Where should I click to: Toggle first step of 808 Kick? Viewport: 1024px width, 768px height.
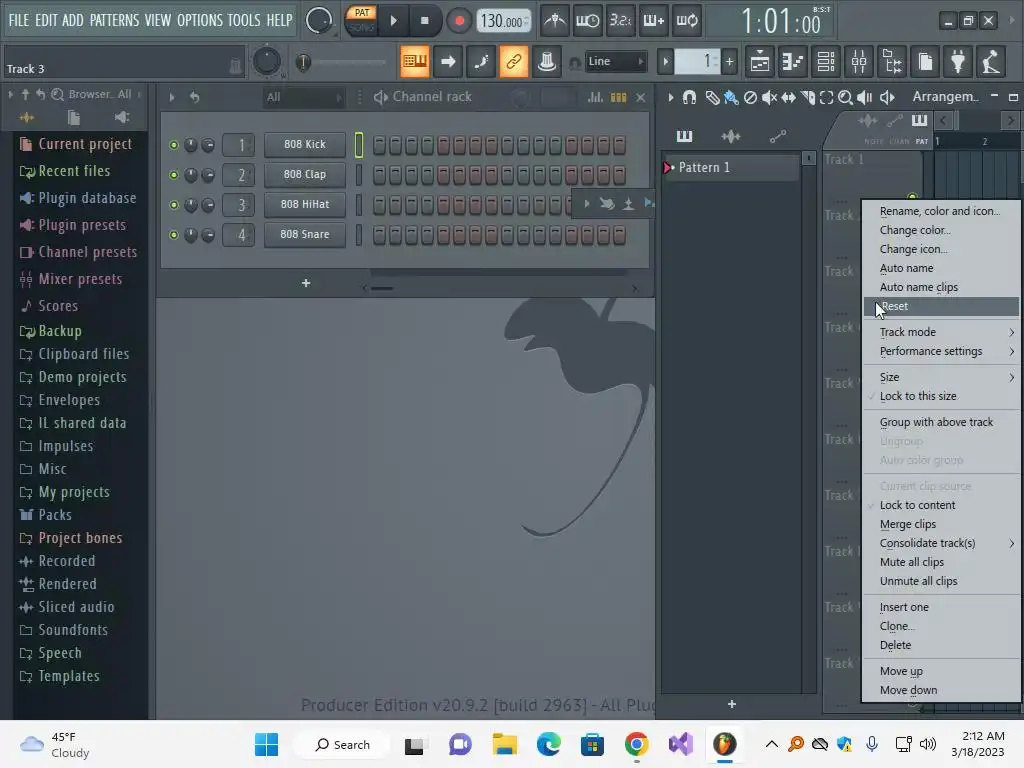tap(379, 144)
